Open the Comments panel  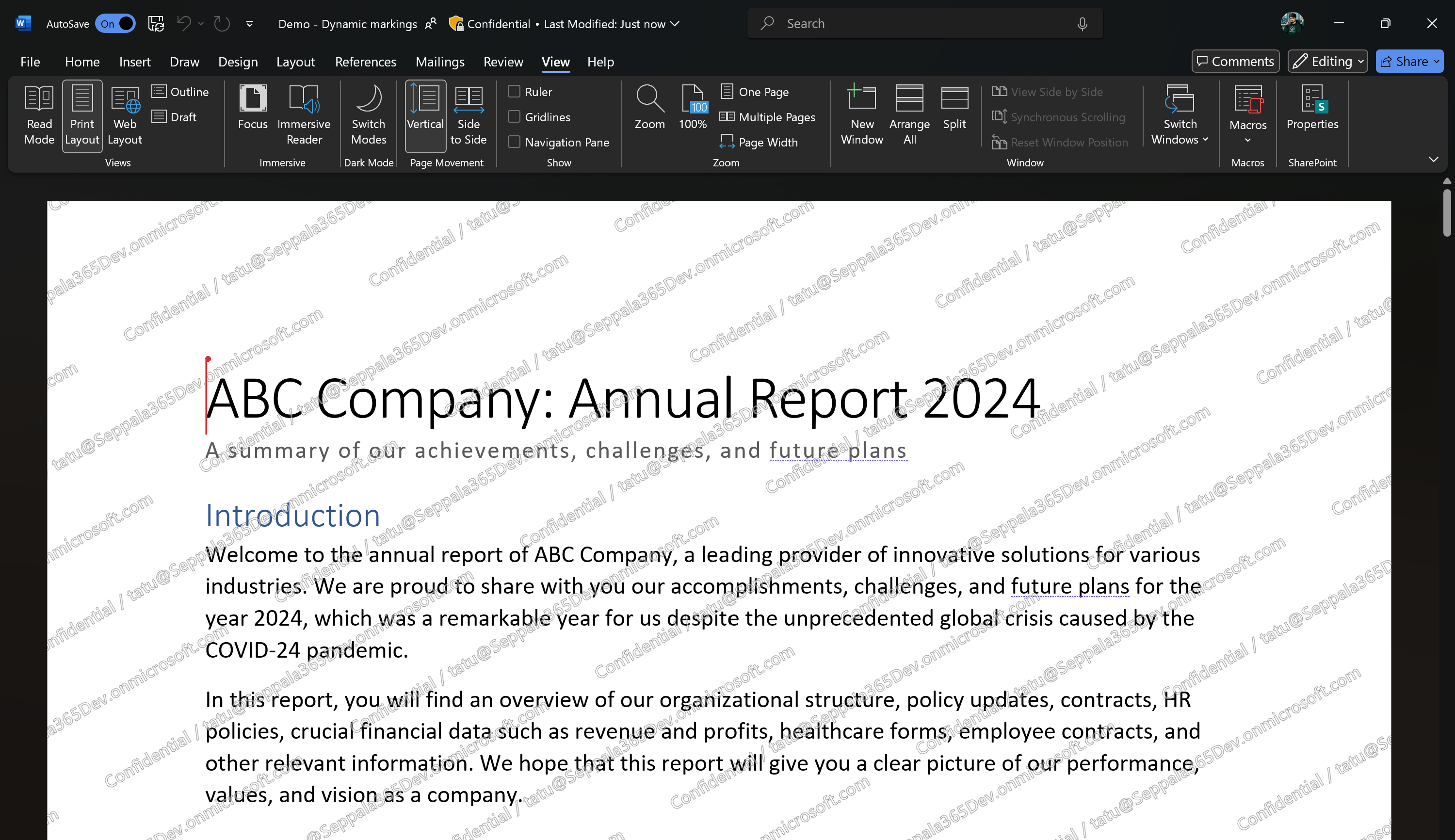click(1235, 61)
